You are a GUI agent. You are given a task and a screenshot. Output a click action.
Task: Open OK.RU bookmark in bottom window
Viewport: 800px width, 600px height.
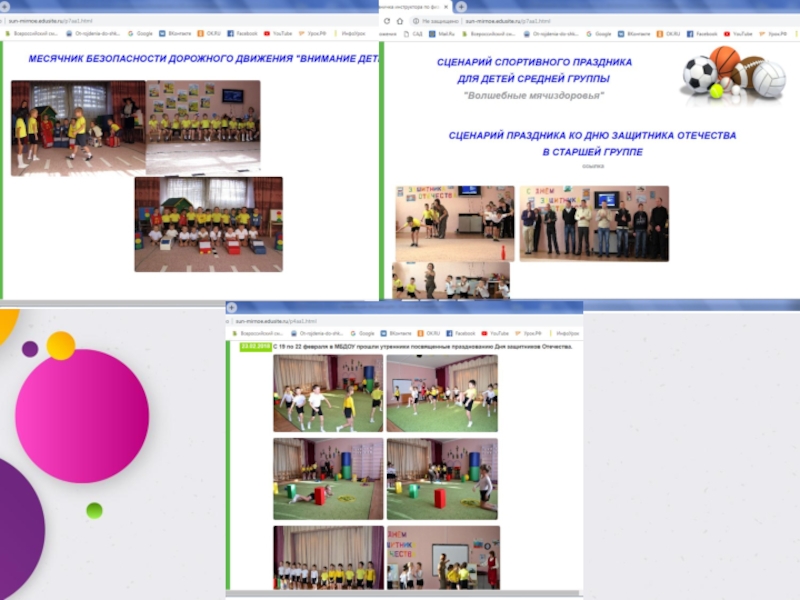click(x=429, y=333)
